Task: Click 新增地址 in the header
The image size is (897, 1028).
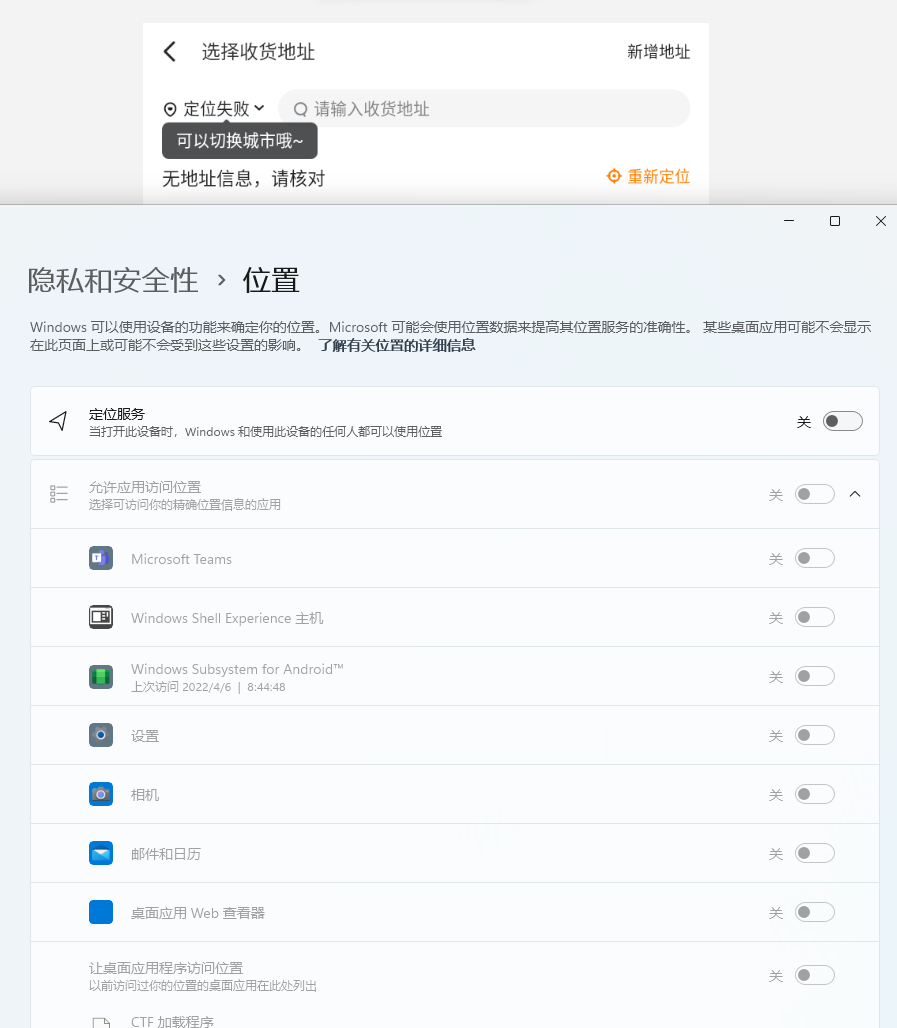Action: tap(658, 52)
